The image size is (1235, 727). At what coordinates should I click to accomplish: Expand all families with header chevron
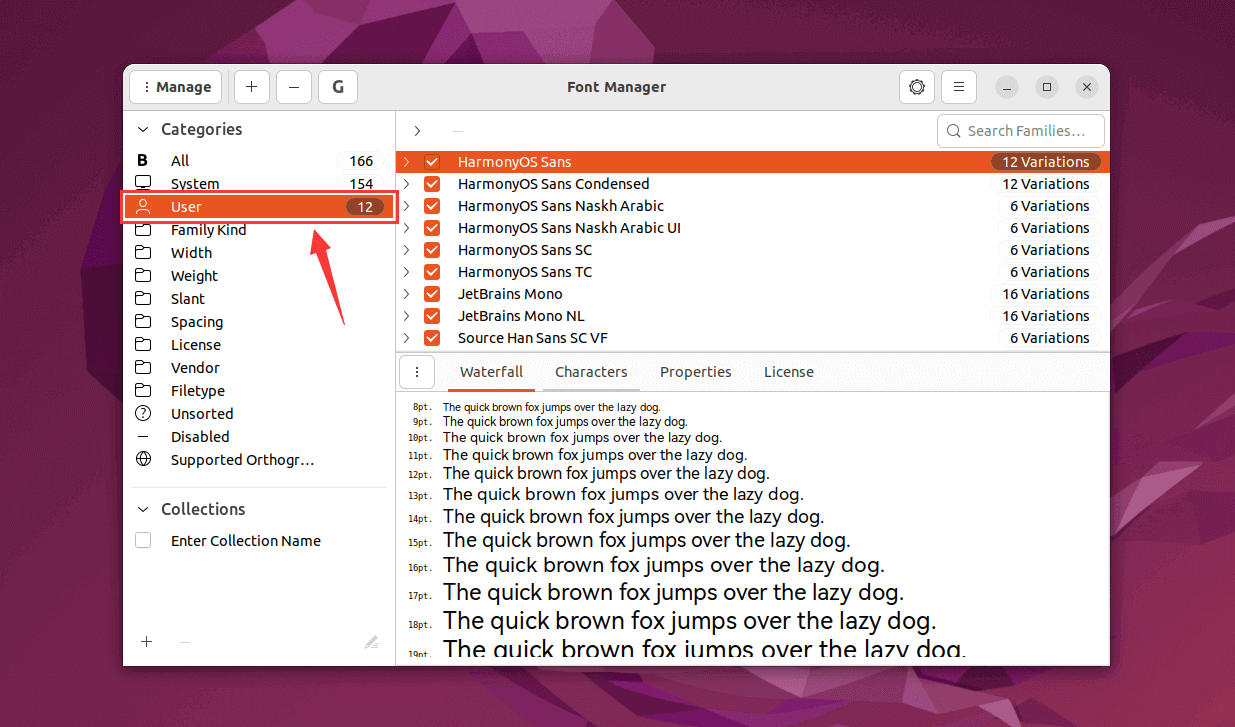[x=417, y=131]
